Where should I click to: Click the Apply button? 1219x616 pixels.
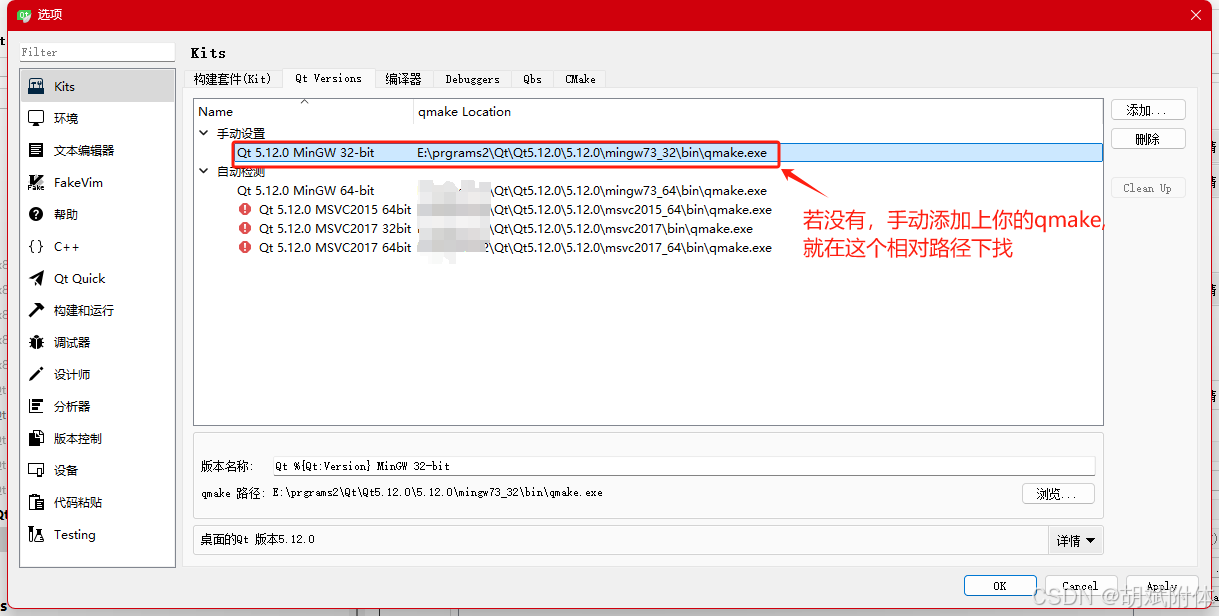(x=1162, y=586)
